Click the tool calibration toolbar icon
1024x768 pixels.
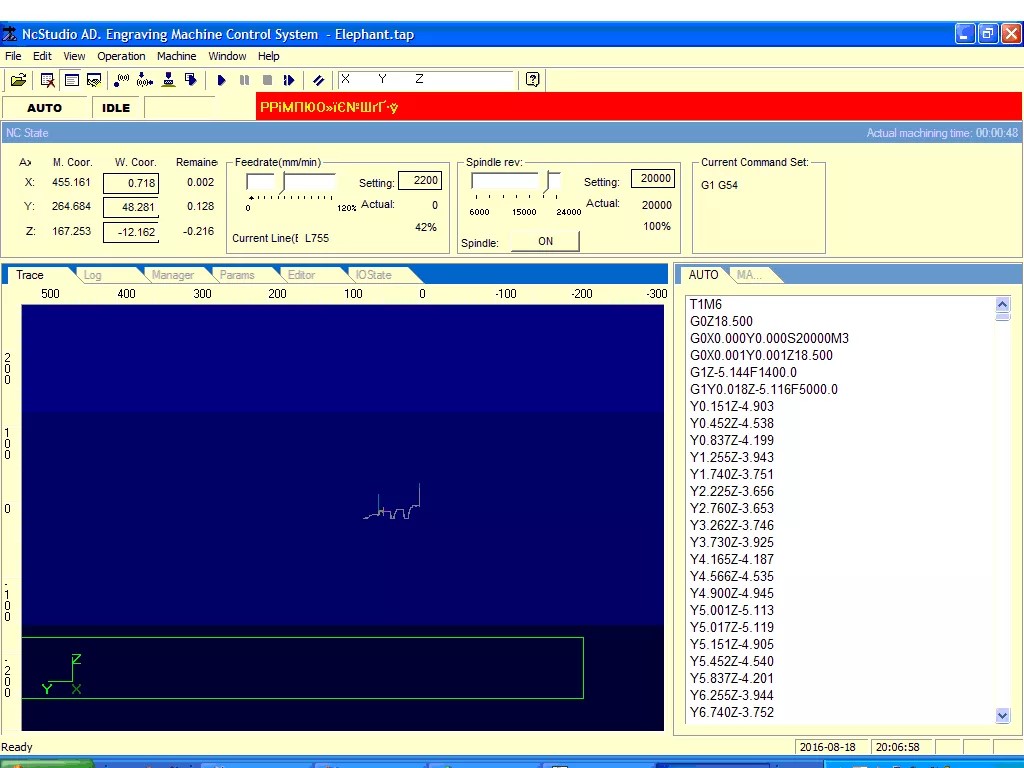[x=168, y=80]
